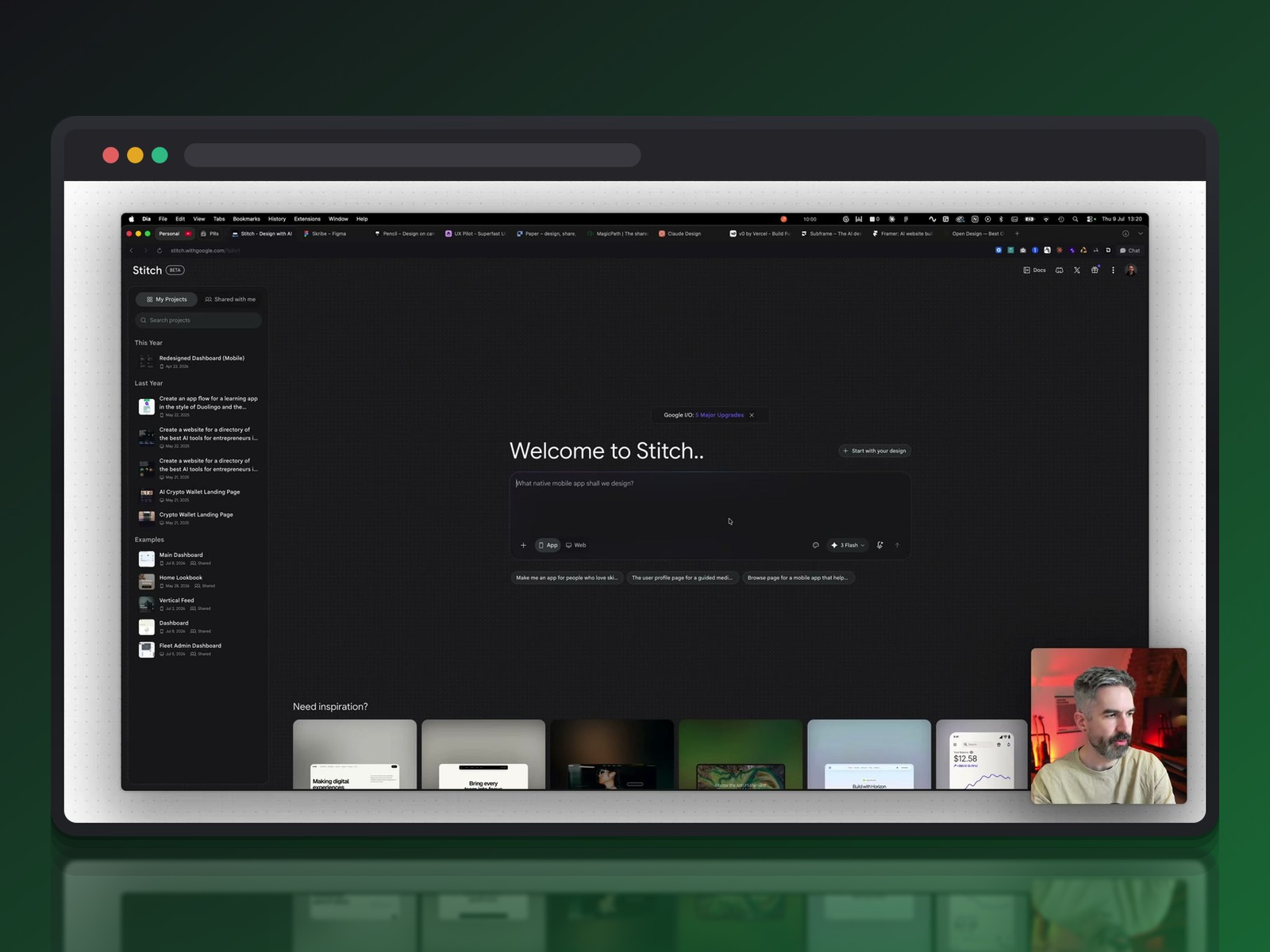1270x952 pixels.
Task: Open the Docs icon in header
Action: (1034, 271)
